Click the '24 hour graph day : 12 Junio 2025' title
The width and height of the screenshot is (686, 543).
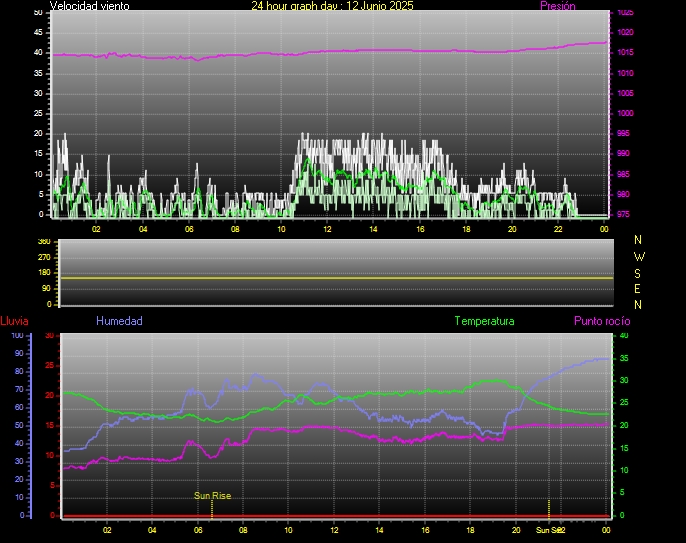(x=332, y=6)
